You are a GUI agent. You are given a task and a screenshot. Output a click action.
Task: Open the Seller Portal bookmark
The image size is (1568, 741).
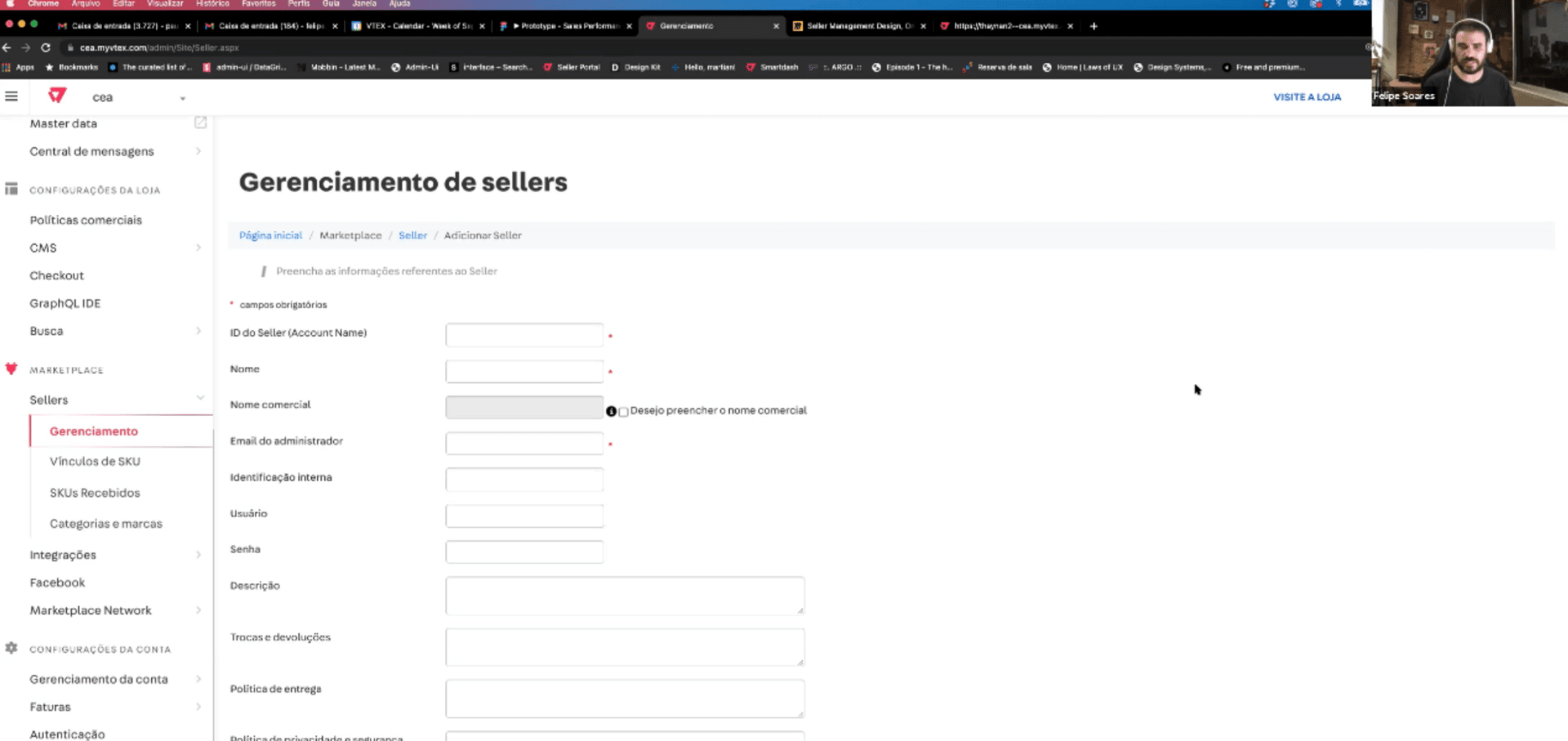[x=572, y=67]
